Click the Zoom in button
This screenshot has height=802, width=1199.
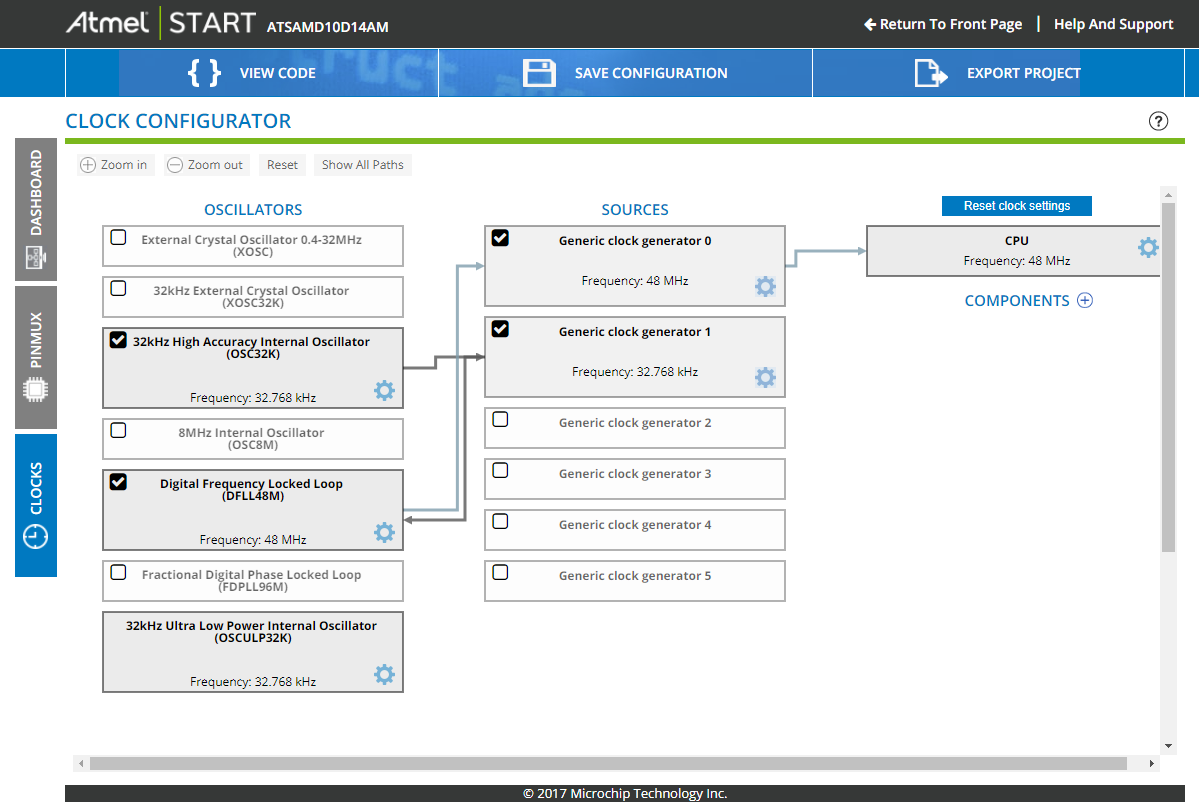(115, 165)
